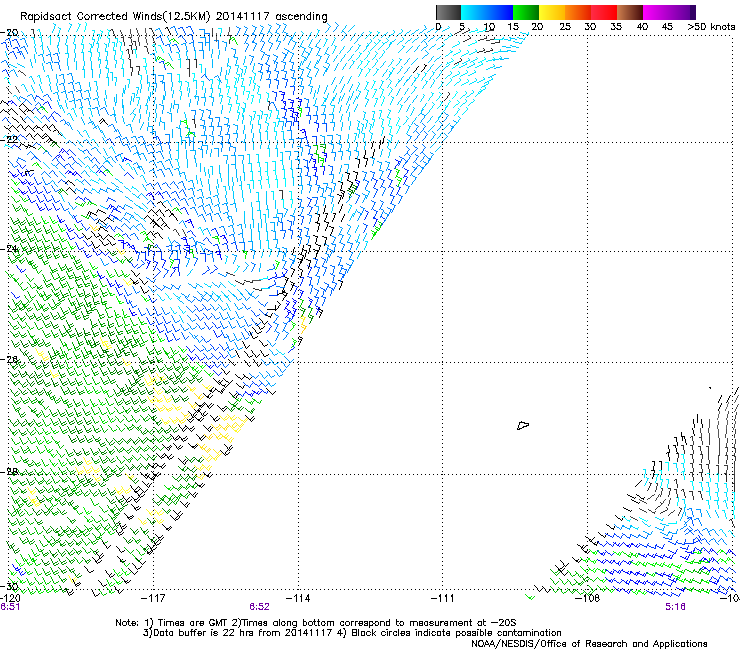740x650 pixels.
Task: Click the '-24' latitude axis label
Action: click(x=9, y=249)
